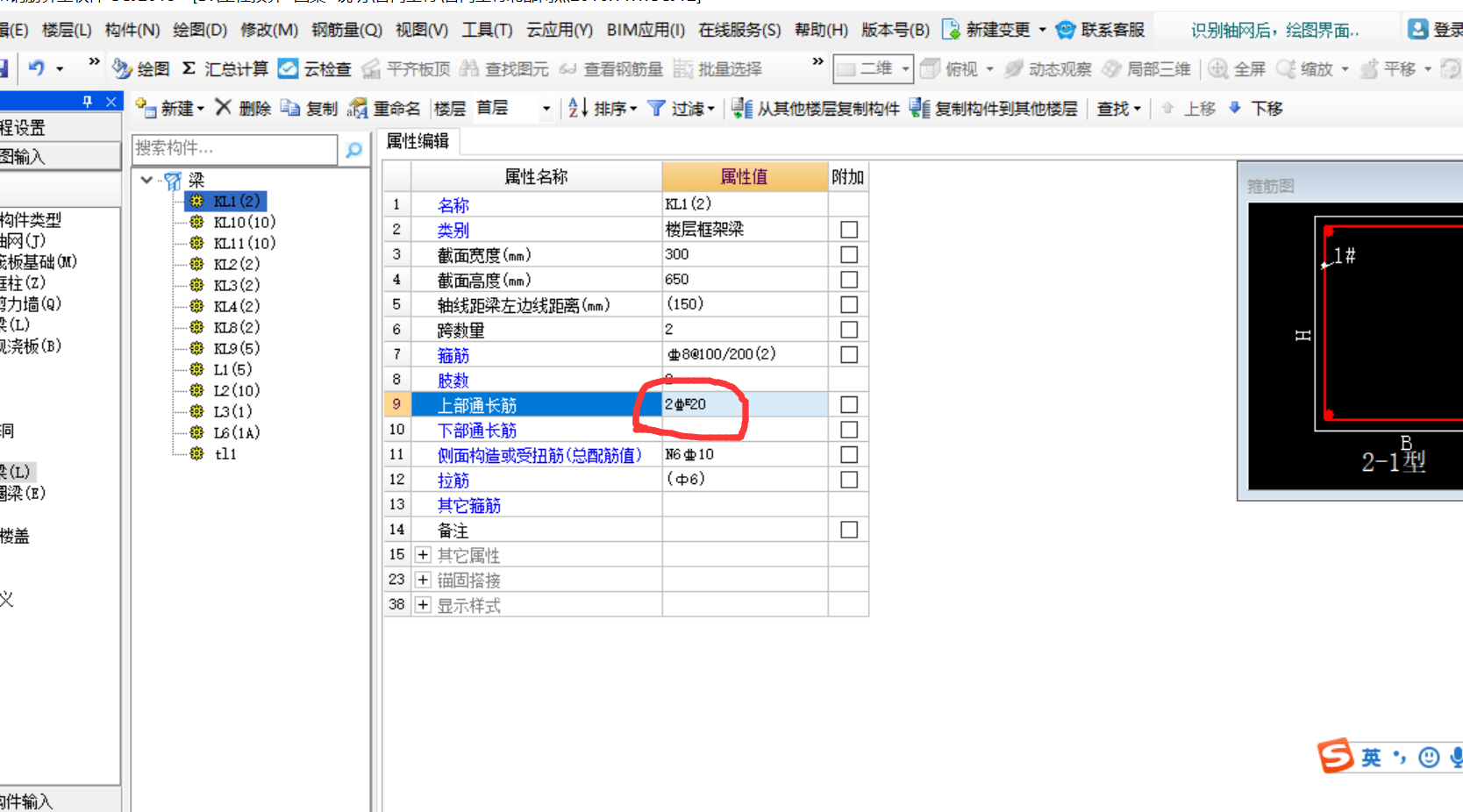Image resolution: width=1463 pixels, height=812 pixels.
Task: Click 查找图元 find element tool
Action: [x=503, y=68]
